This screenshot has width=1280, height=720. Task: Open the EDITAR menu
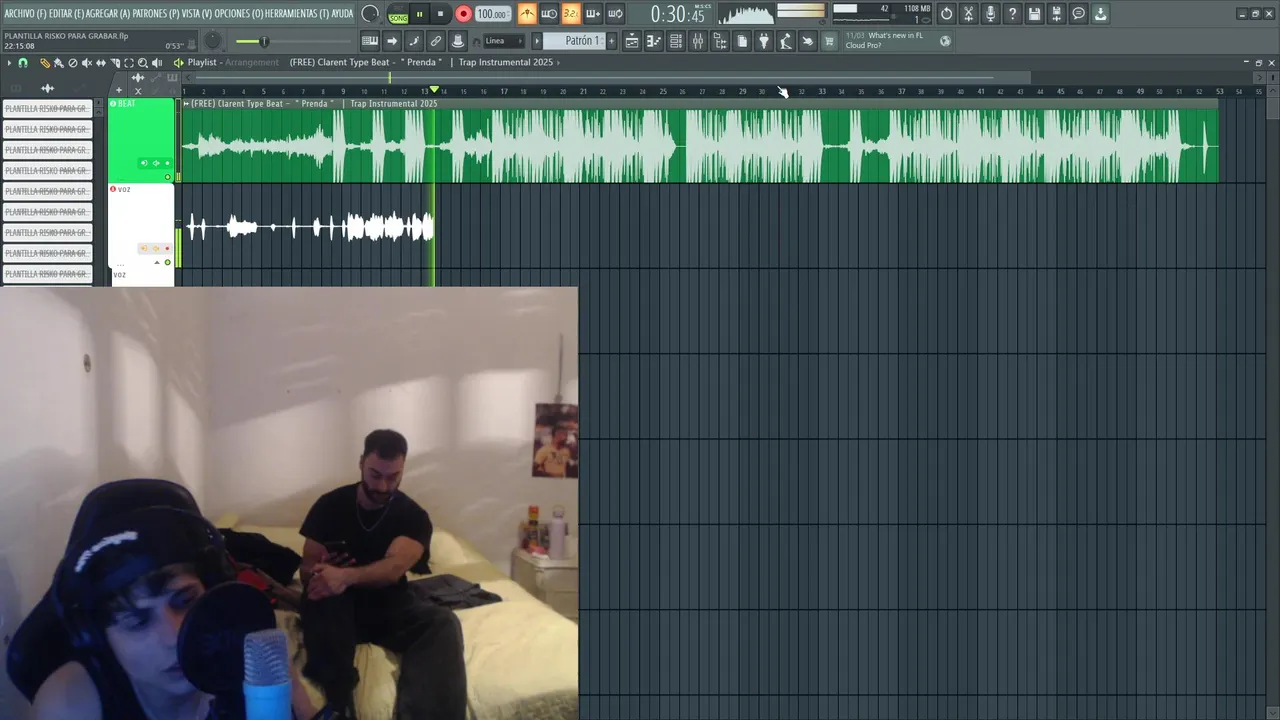pyautogui.click(x=66, y=13)
